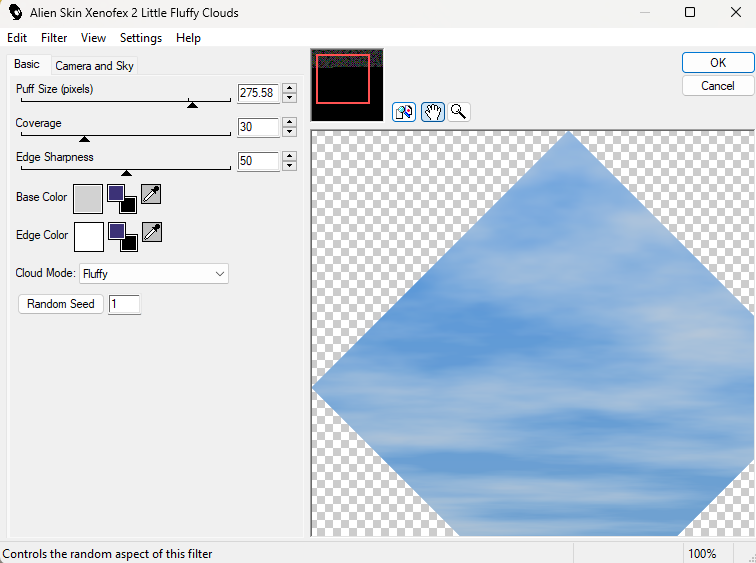This screenshot has width=756, height=563.
Task: Click the Edge Sharpness slider handle
Action: tap(126, 173)
